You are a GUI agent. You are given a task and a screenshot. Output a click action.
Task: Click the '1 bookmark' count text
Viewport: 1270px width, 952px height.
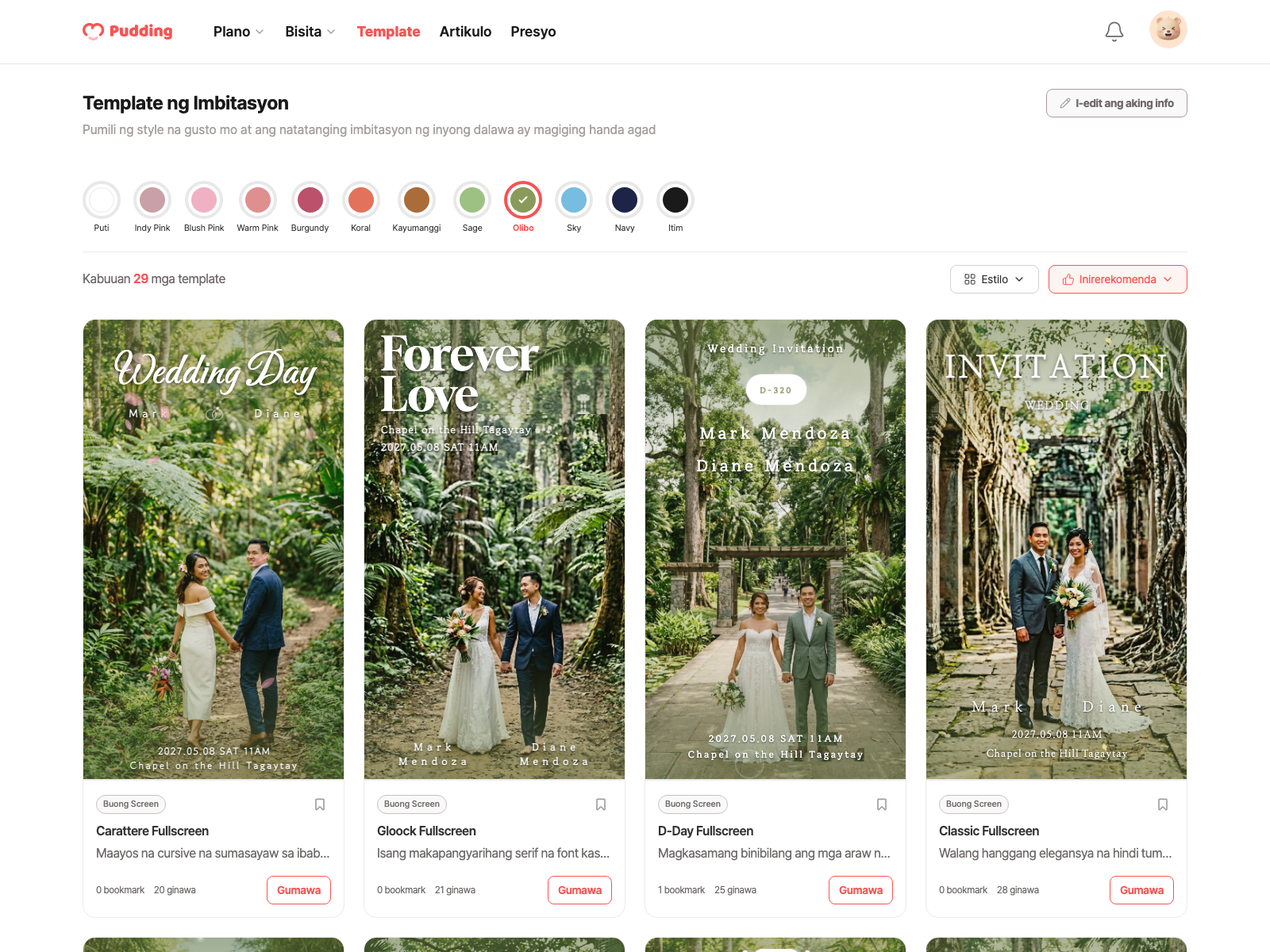(681, 890)
